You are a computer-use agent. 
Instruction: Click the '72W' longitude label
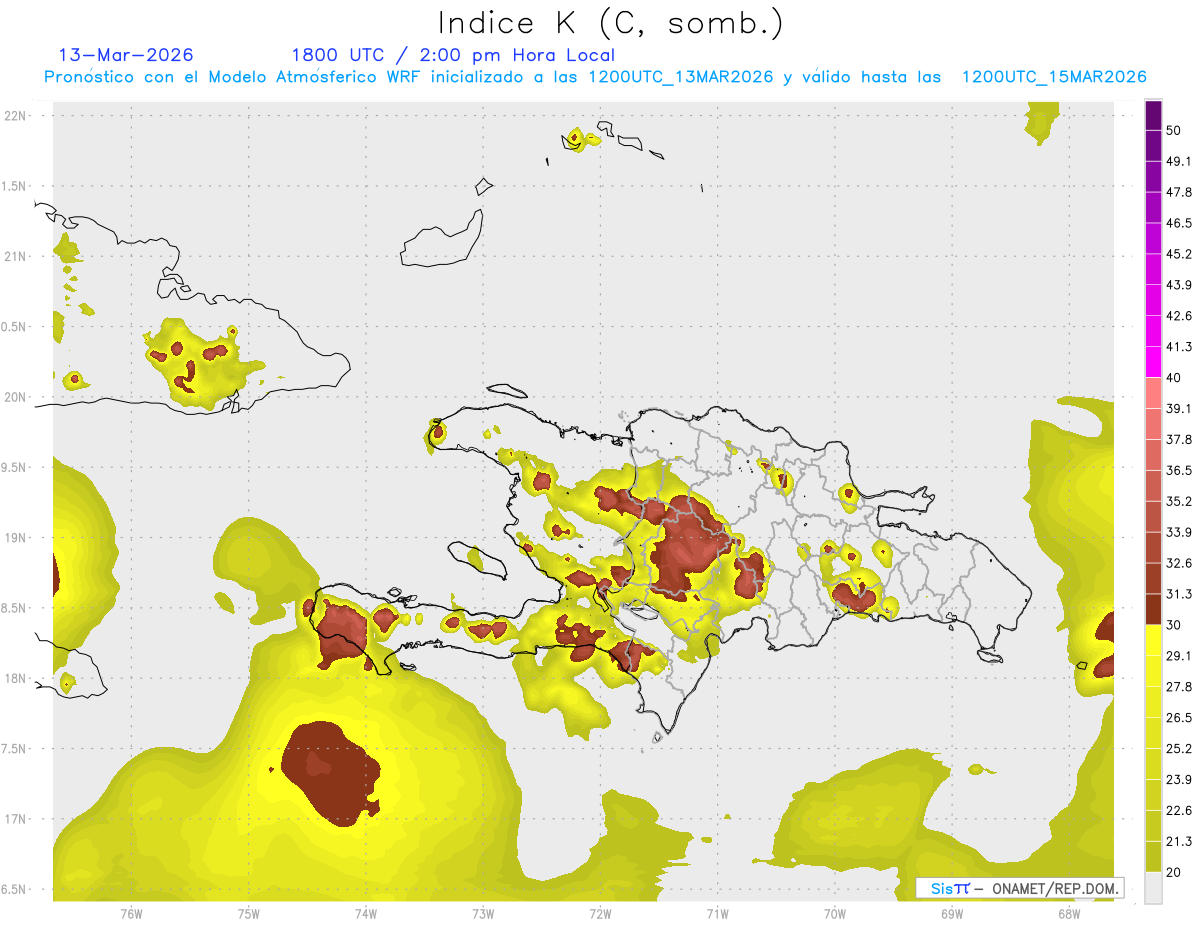pyautogui.click(x=600, y=913)
